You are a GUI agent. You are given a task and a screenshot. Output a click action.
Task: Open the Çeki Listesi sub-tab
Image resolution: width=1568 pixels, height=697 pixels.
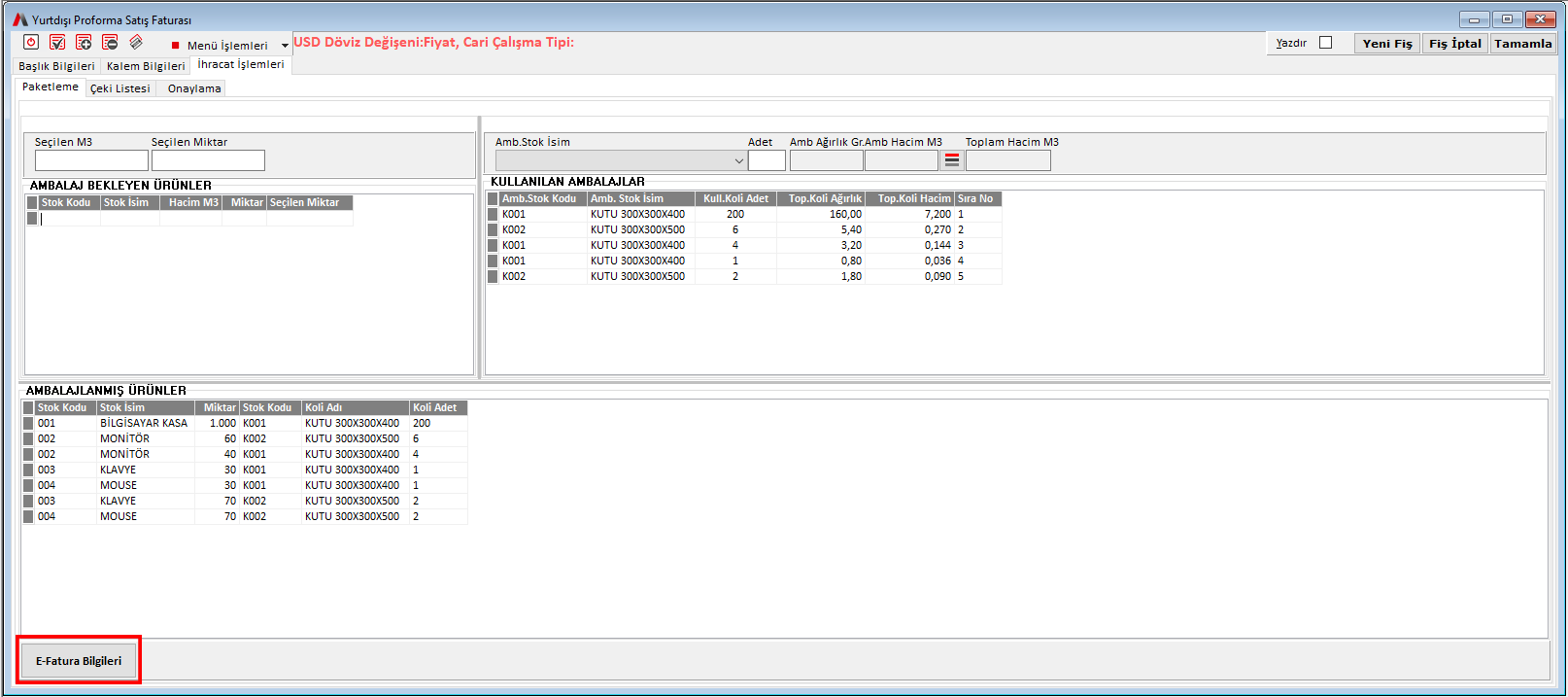tap(120, 88)
